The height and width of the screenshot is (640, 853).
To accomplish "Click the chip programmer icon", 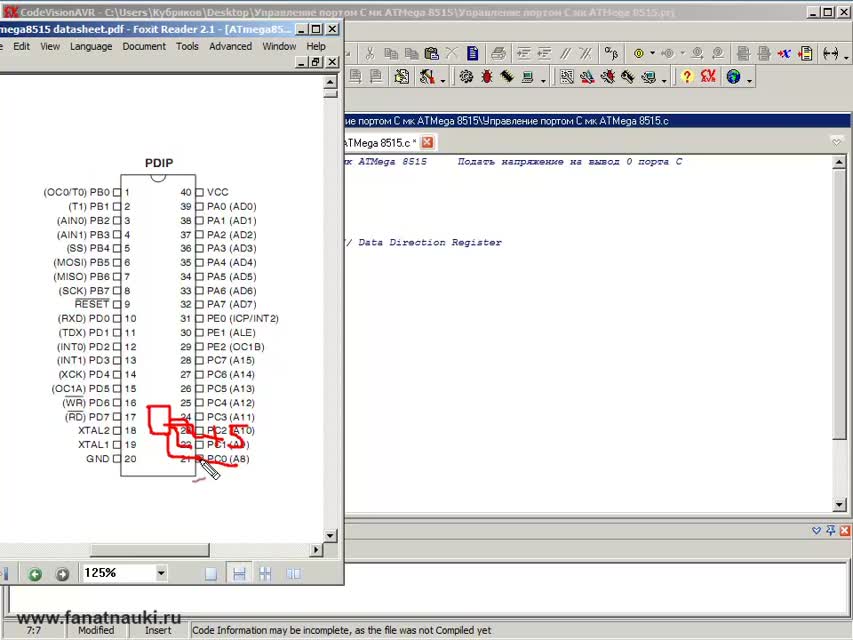I will (x=507, y=77).
